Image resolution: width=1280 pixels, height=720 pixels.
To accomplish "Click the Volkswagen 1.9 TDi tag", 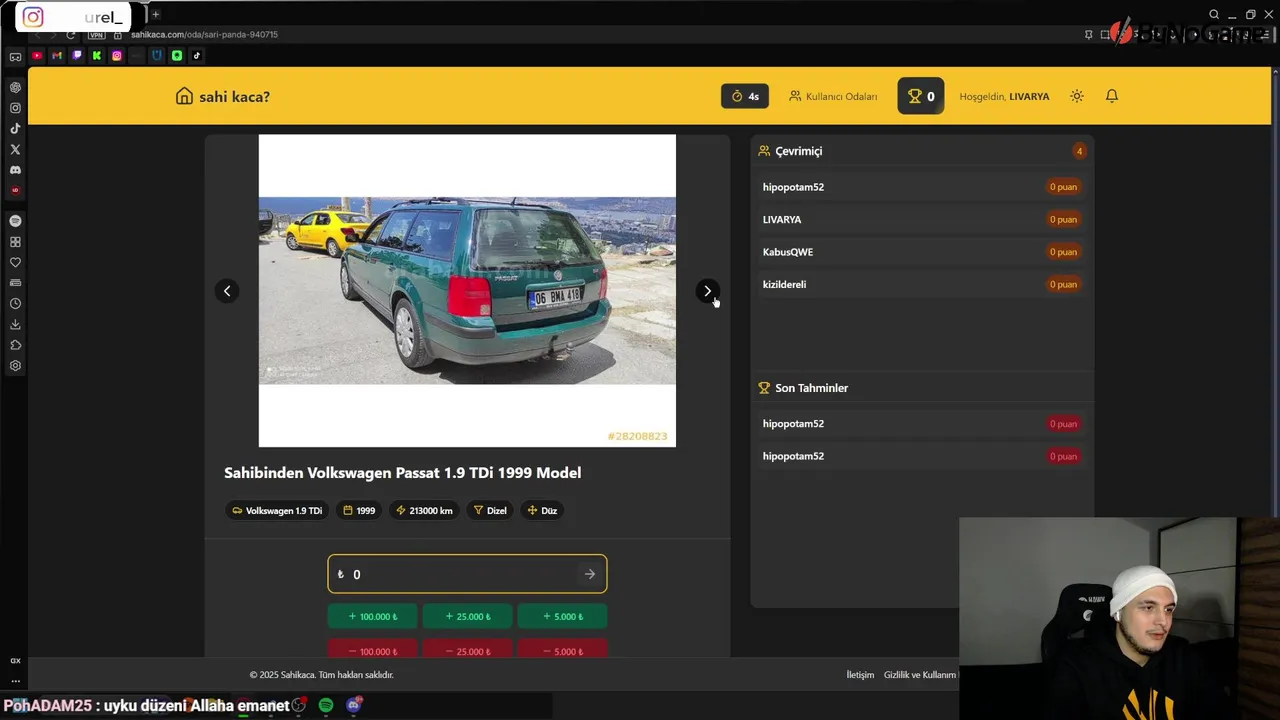I will [277, 510].
